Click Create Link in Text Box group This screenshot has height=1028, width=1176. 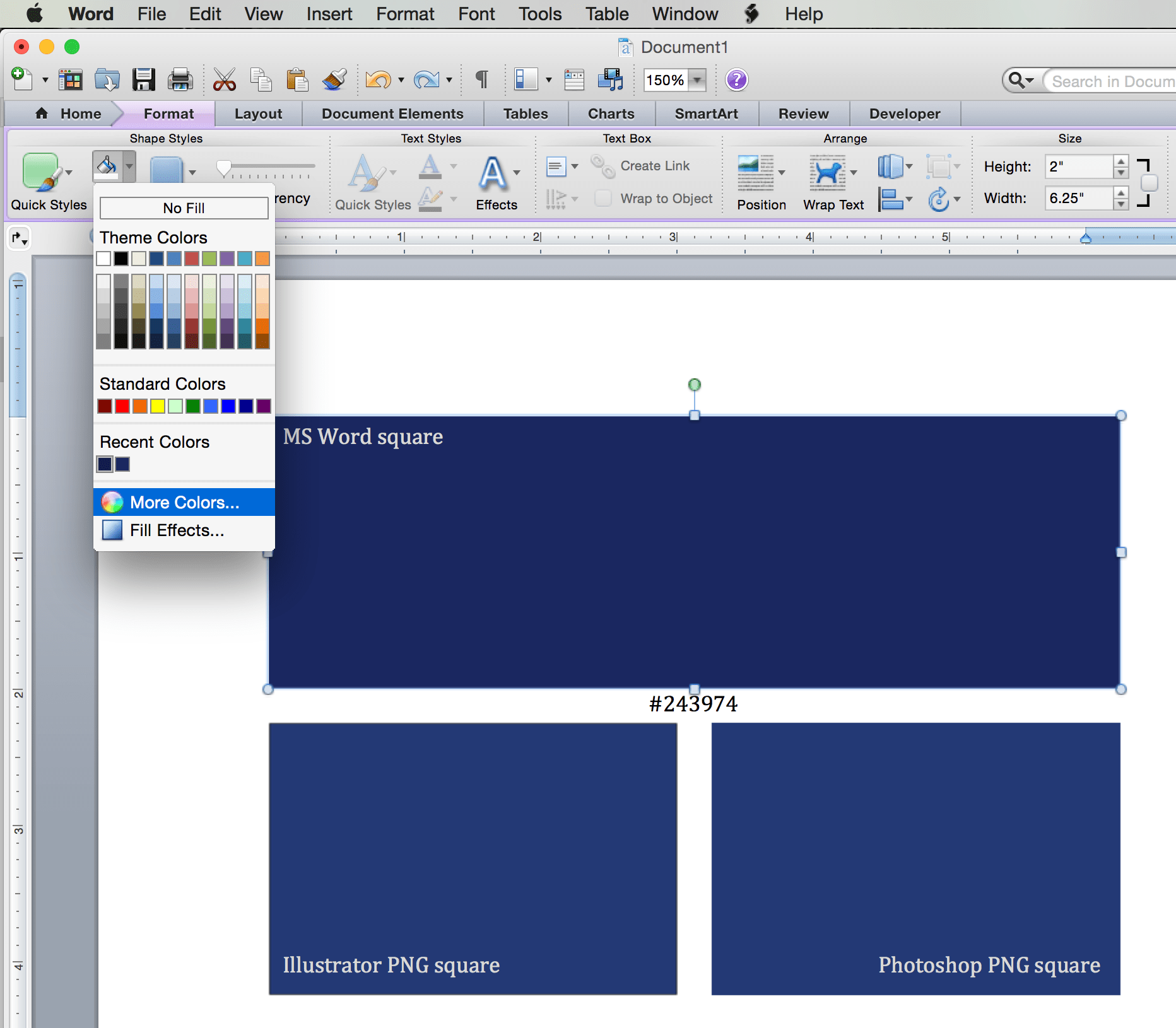[641, 166]
